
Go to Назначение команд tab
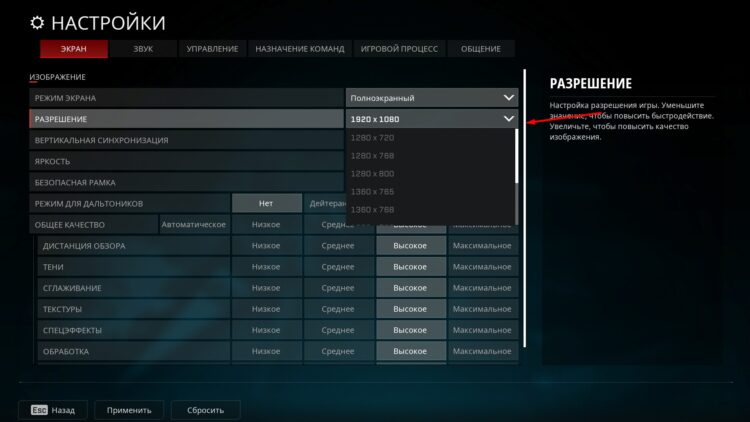(x=299, y=49)
